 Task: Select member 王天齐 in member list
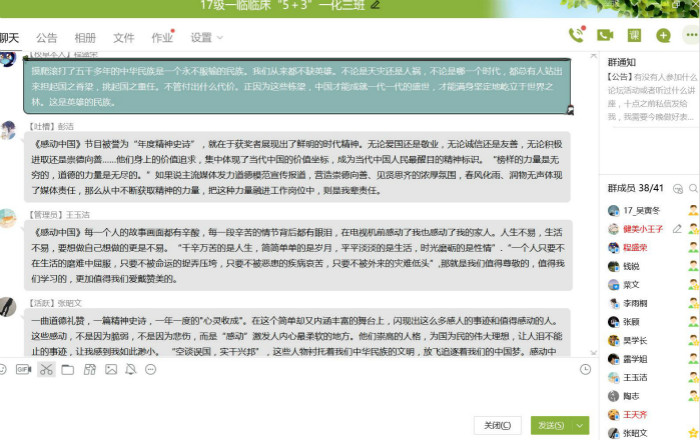pos(636,414)
